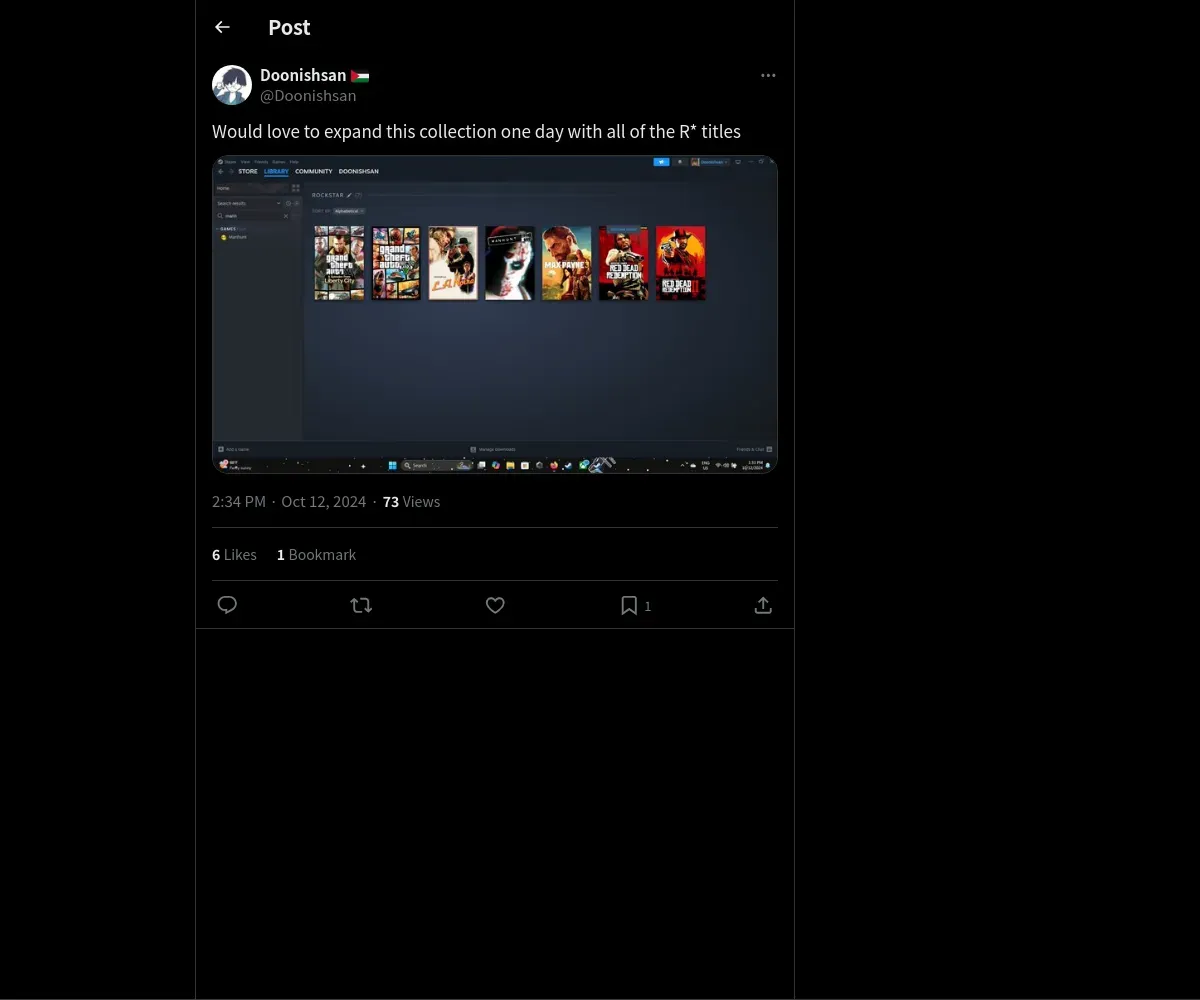Repost using the retweet arrows icon

pyautogui.click(x=361, y=605)
